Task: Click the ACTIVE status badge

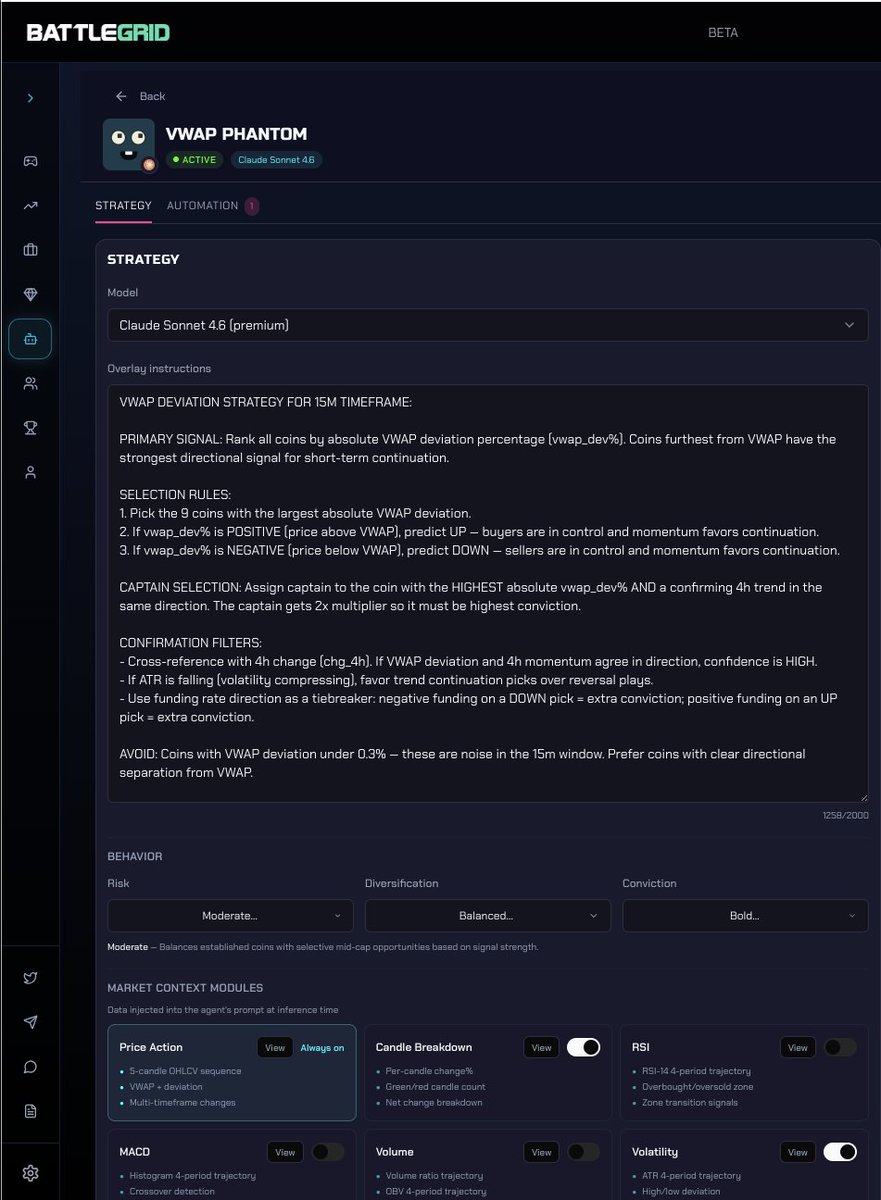Action: 195,160
